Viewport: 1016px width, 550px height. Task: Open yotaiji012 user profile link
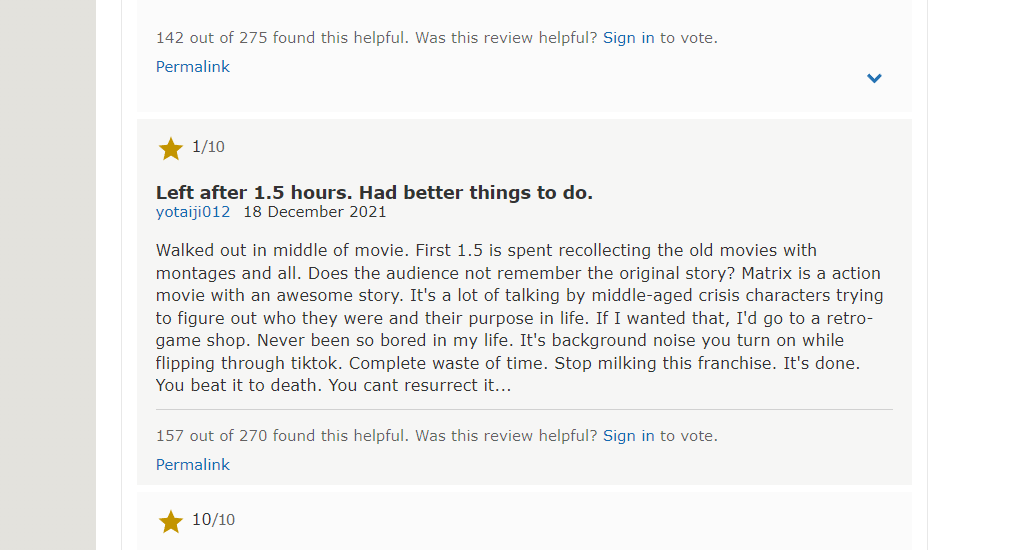tap(192, 212)
